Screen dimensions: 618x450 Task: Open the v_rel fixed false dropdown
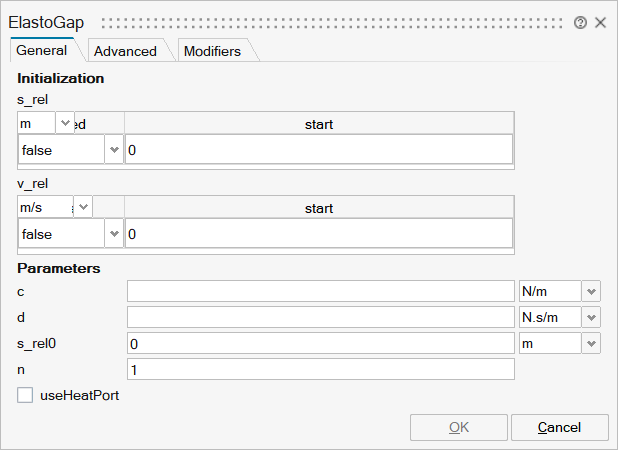[113, 234]
